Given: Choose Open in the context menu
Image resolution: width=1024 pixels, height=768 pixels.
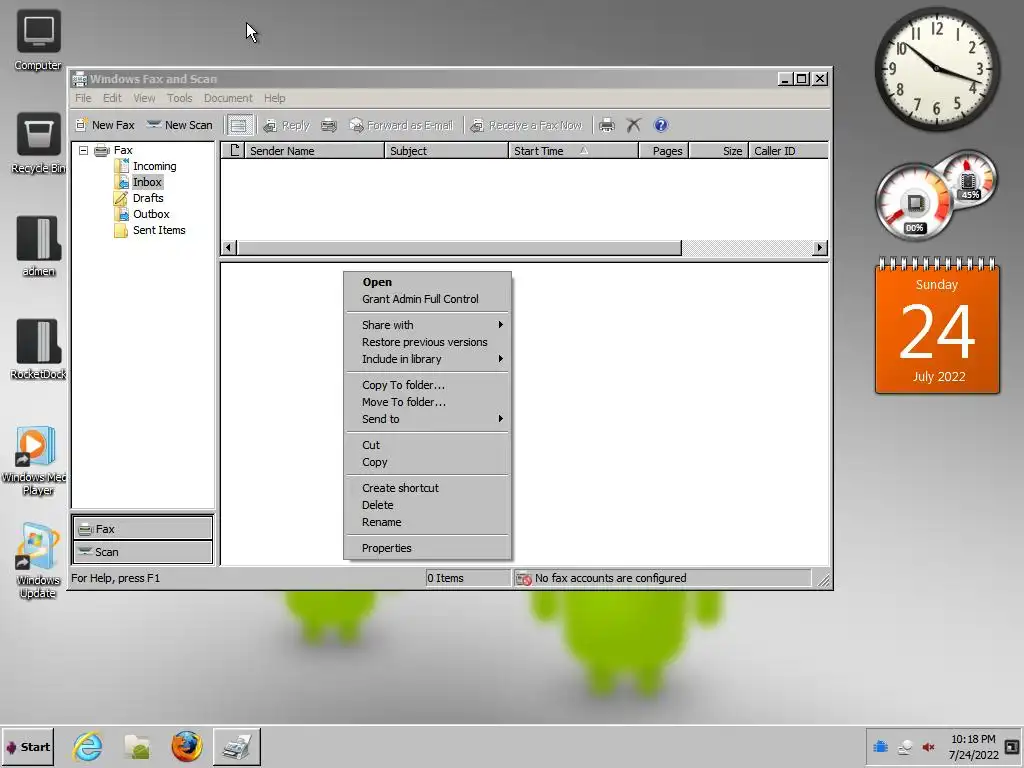Looking at the screenshot, I should [427, 282].
